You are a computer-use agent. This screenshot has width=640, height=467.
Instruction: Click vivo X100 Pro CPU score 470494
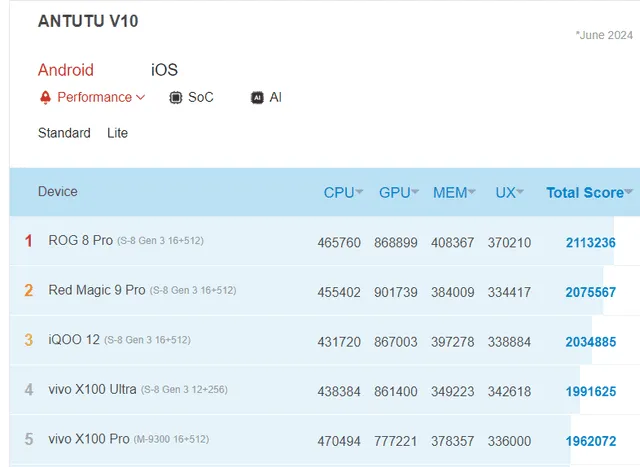point(339,441)
